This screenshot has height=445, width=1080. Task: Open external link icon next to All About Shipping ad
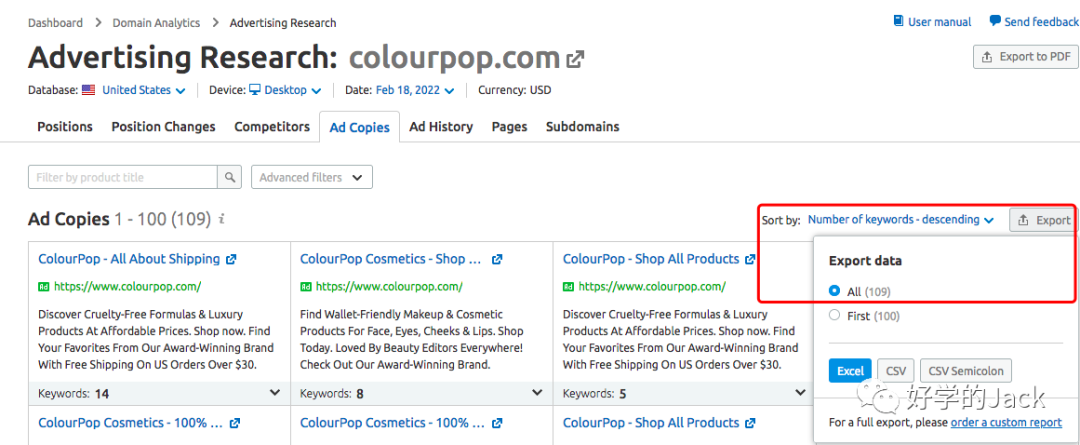coord(231,259)
